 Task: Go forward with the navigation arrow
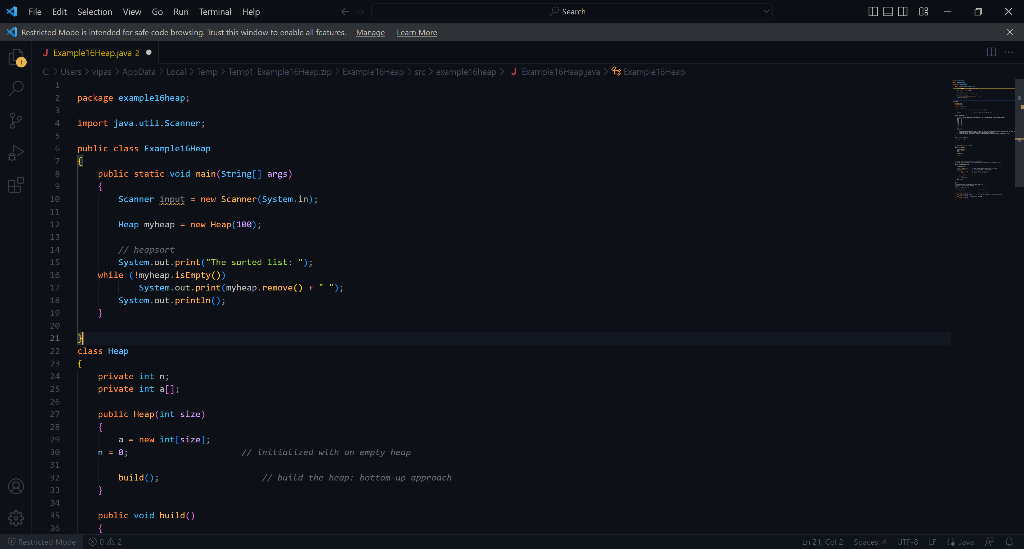click(360, 12)
